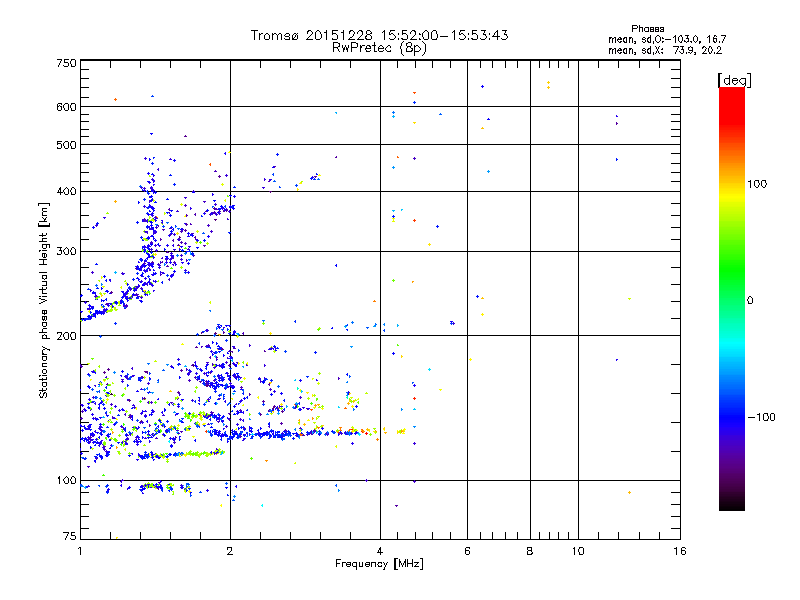Click the "Frequency [MHz]" axis title
800x600 pixels.
point(379,564)
